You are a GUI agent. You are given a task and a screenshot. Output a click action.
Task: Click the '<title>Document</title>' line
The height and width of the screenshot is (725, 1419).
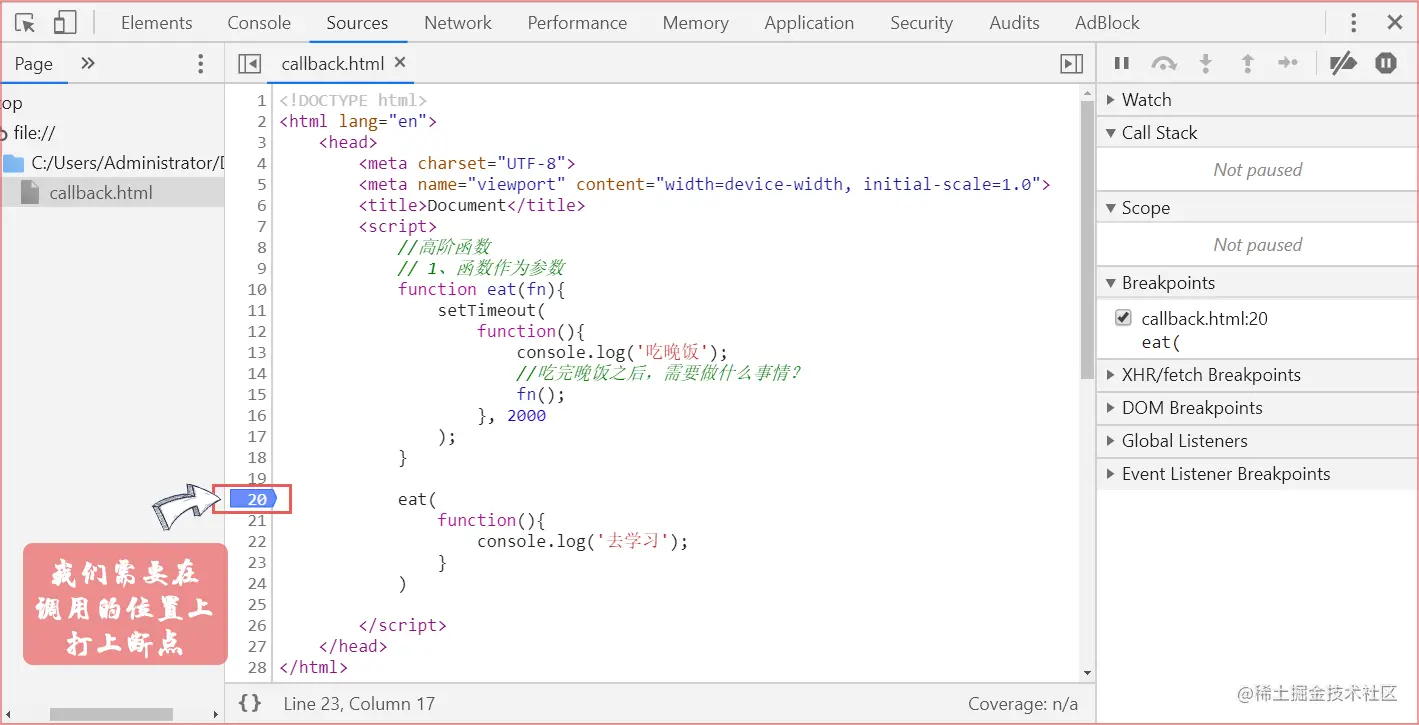pos(472,205)
